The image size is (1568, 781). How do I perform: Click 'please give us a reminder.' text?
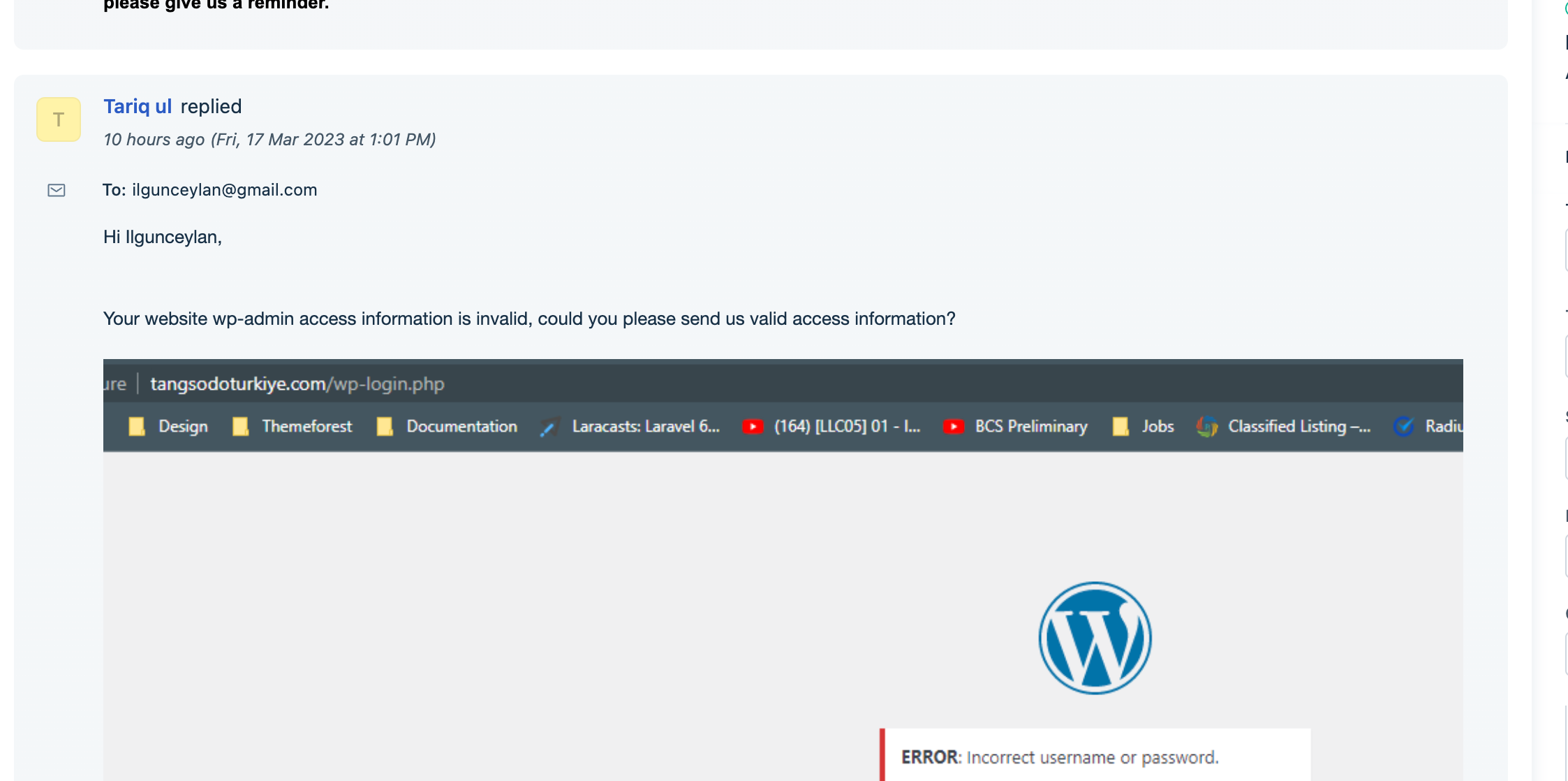[x=216, y=4]
